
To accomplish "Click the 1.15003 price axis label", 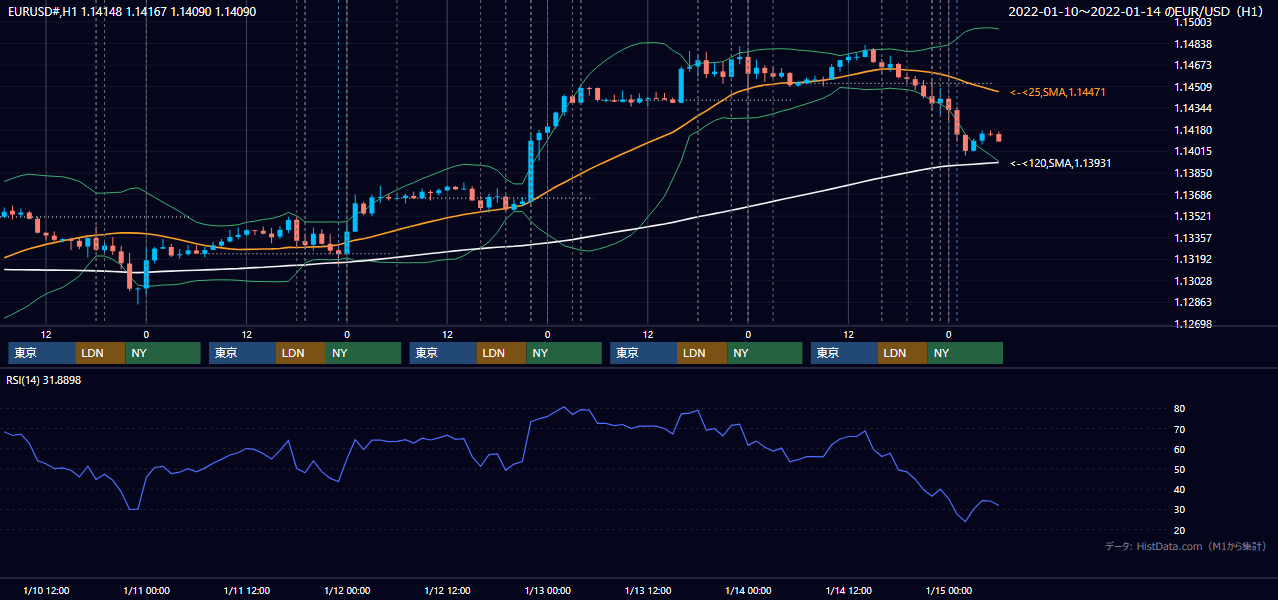I will pyautogui.click(x=1193, y=22).
